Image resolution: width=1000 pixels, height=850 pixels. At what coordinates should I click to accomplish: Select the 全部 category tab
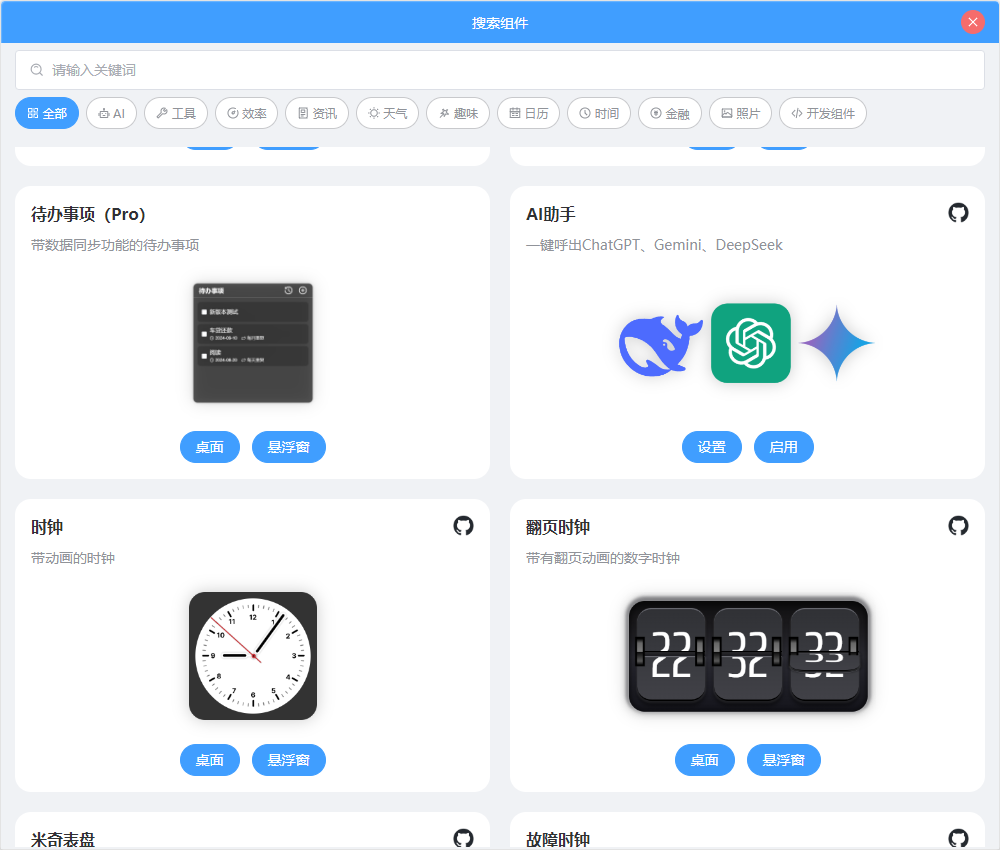47,114
